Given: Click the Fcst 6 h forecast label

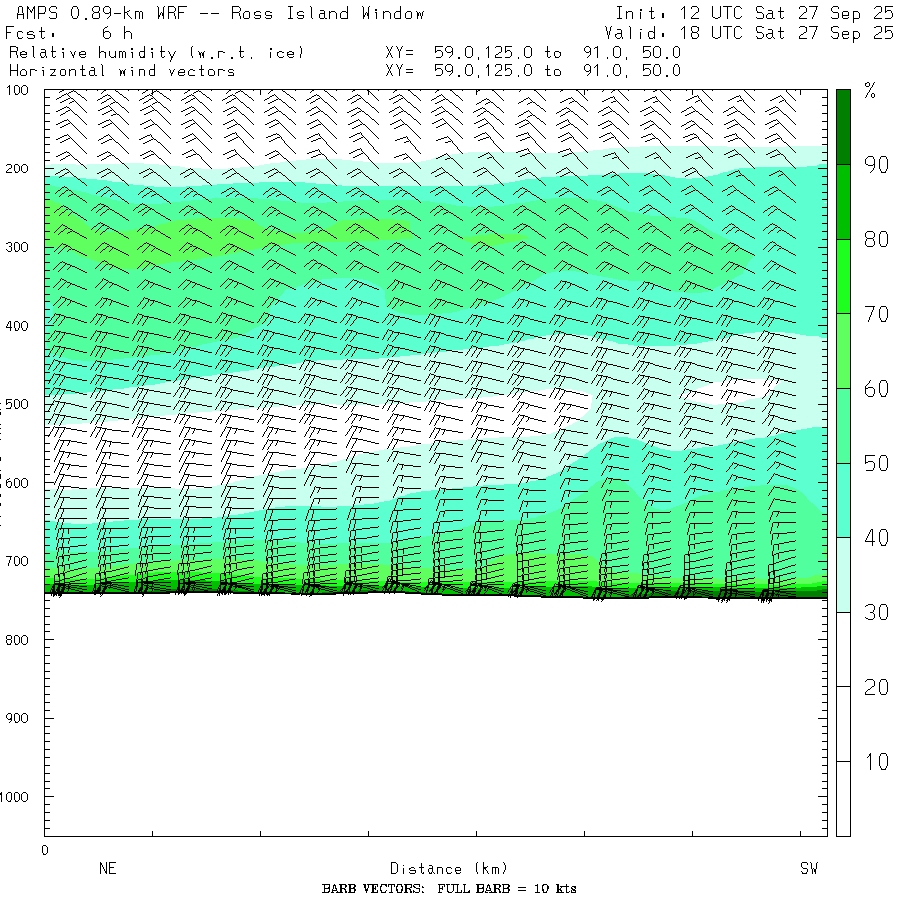Looking at the screenshot, I should click(70, 33).
